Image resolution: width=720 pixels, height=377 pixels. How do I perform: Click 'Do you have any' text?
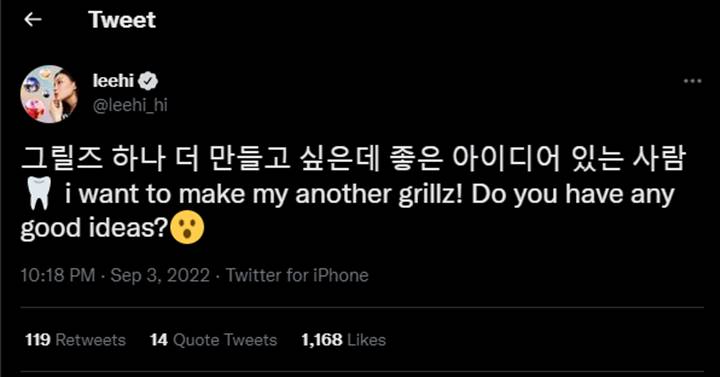coord(573,194)
